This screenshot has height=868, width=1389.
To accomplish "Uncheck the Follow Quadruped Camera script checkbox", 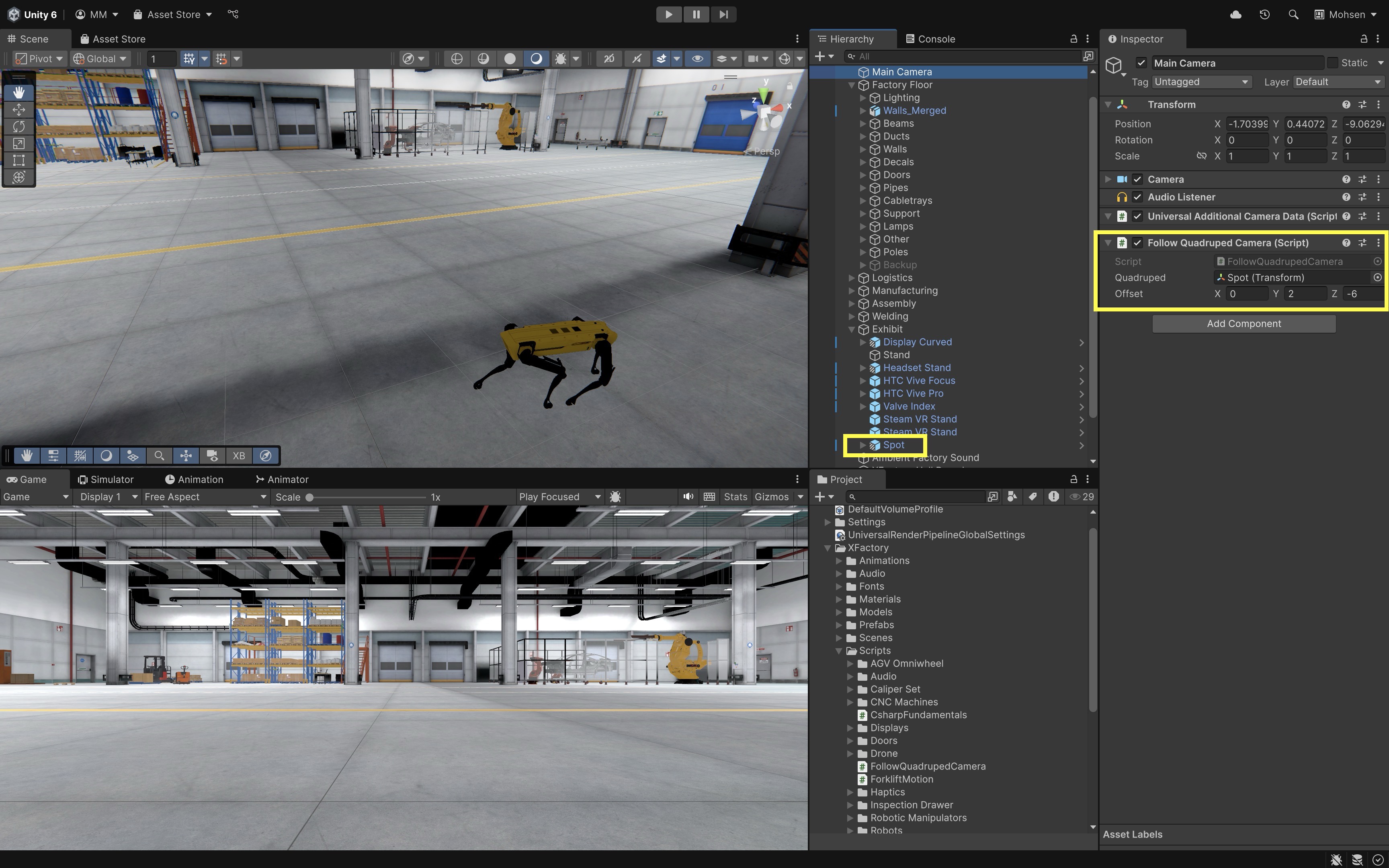I will (x=1137, y=243).
